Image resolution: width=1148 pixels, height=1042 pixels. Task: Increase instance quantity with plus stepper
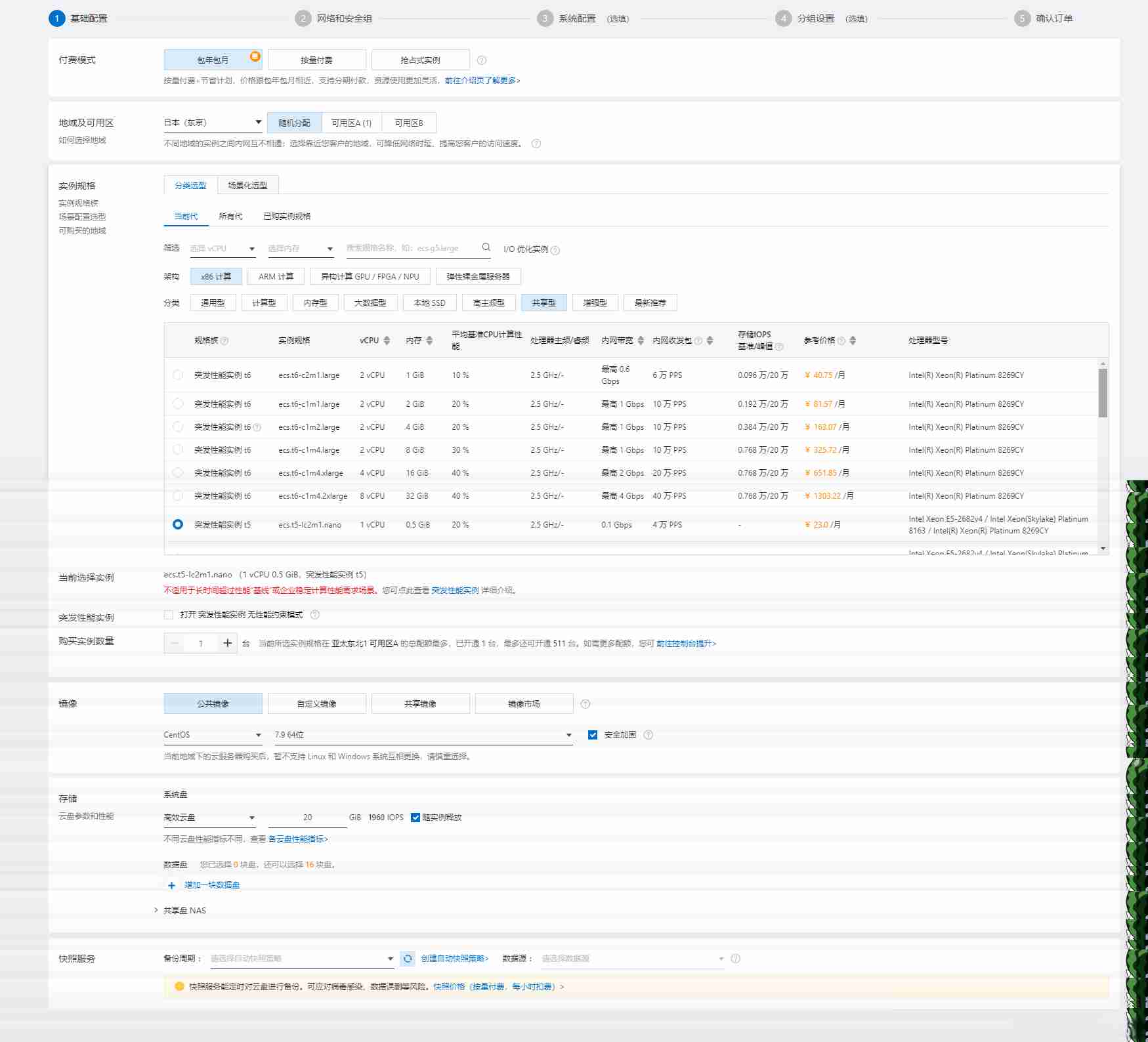[227, 643]
